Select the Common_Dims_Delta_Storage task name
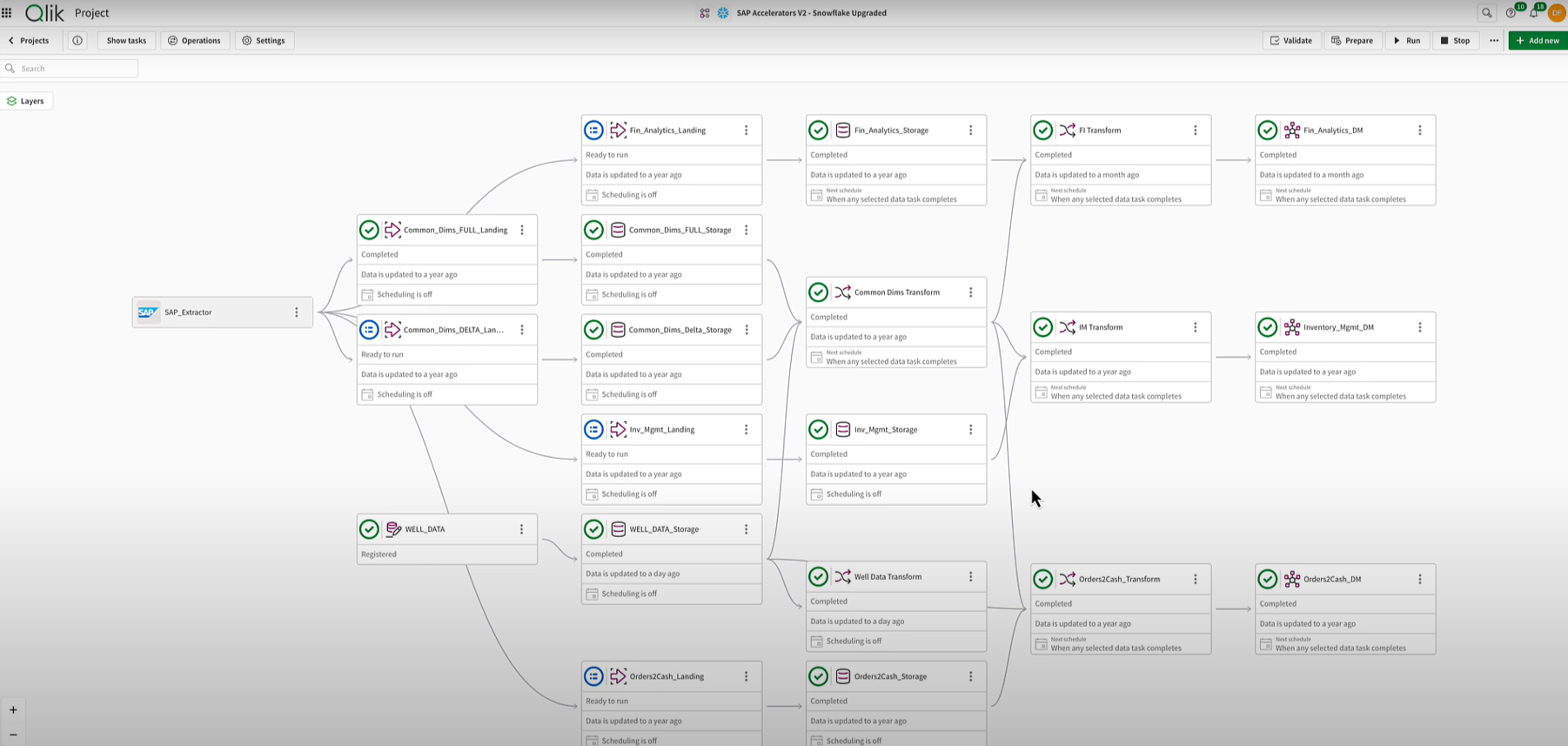 [x=680, y=330]
